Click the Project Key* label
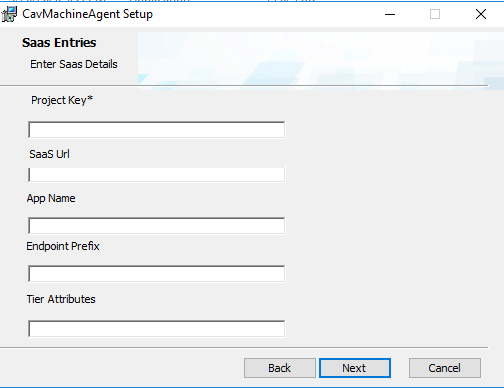Viewport: 504px width, 388px height. (62, 100)
